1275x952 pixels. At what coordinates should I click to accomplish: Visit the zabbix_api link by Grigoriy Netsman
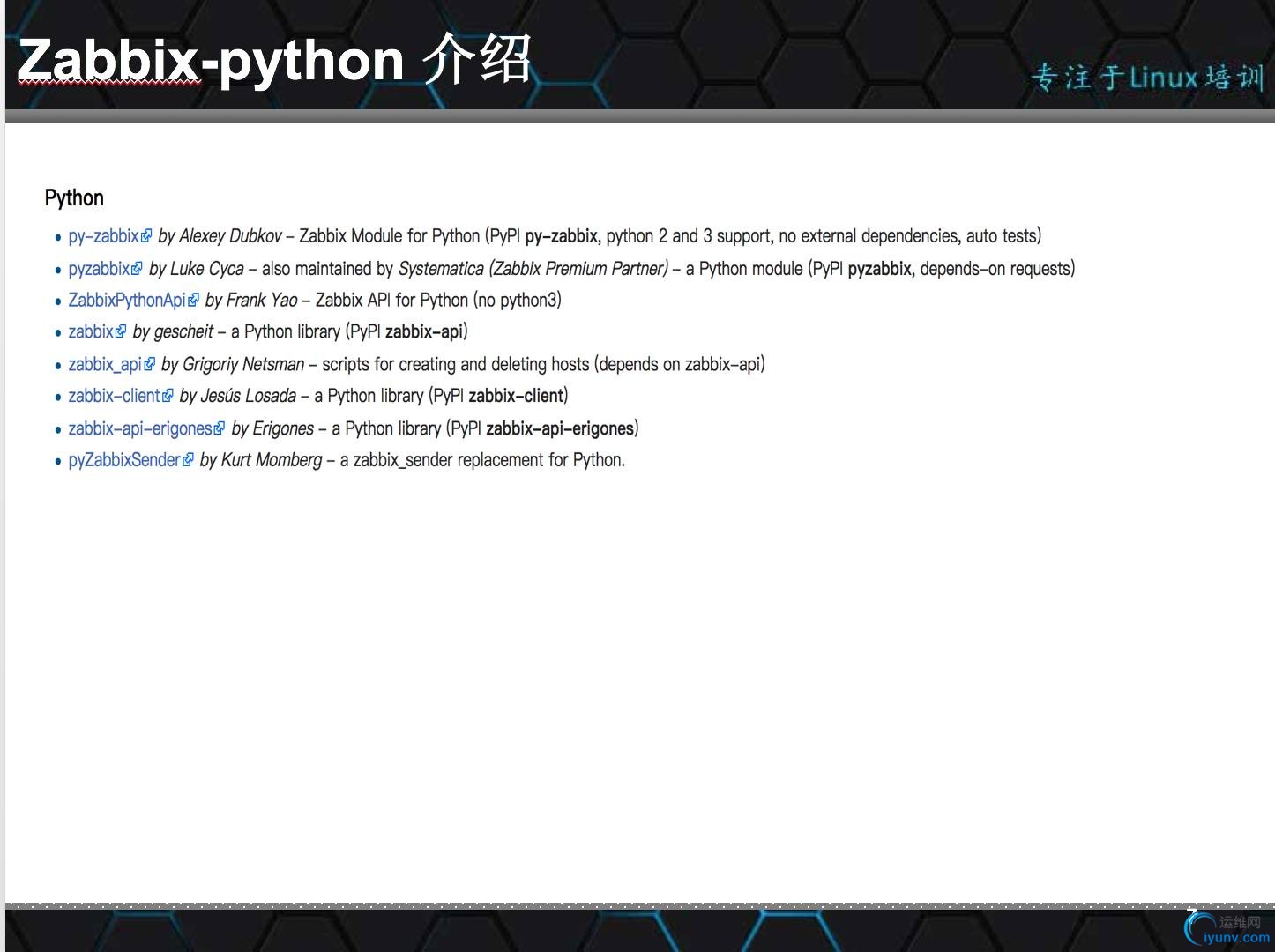[105, 365]
